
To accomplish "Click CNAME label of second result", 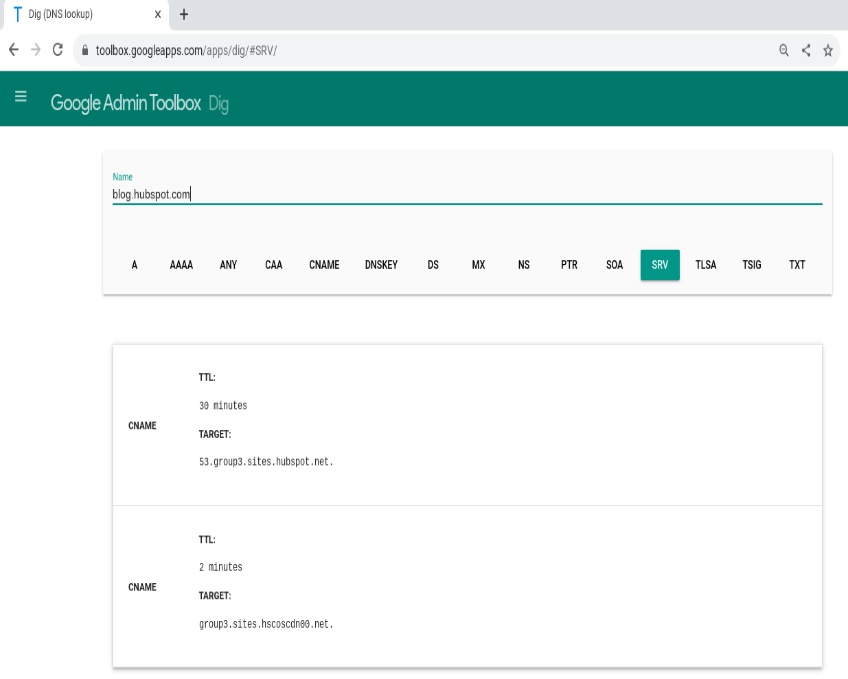I will tap(142, 587).
